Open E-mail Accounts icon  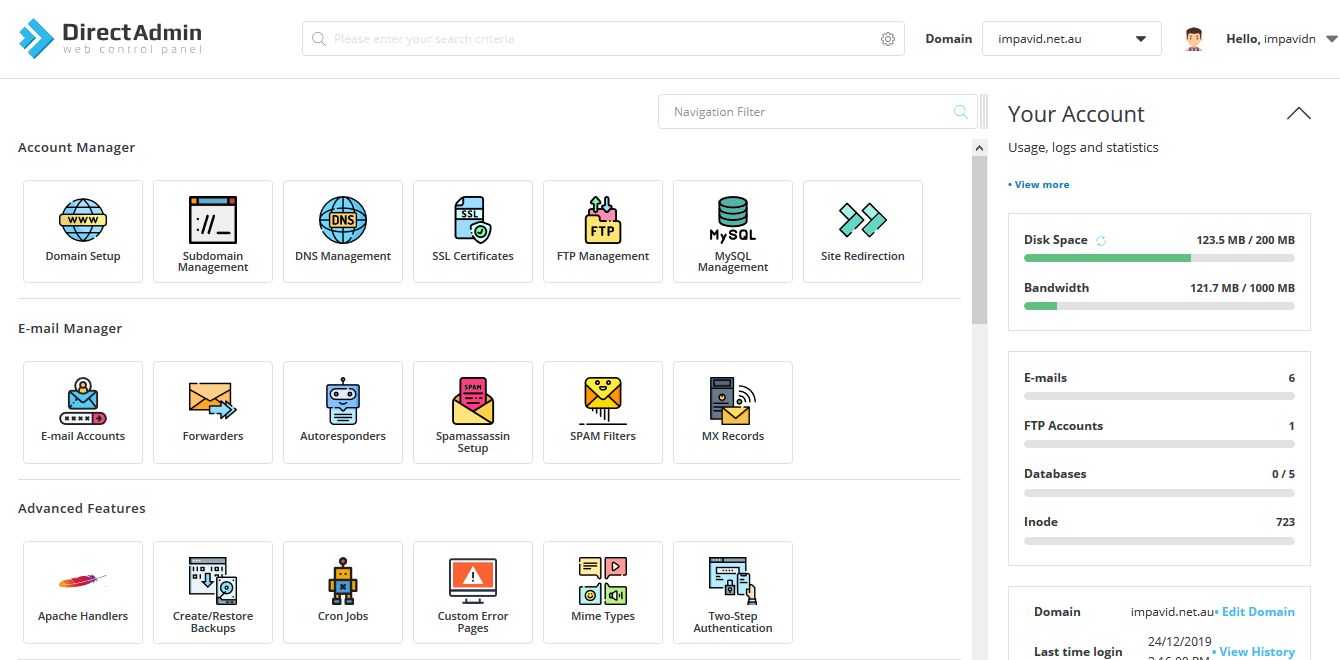83,402
